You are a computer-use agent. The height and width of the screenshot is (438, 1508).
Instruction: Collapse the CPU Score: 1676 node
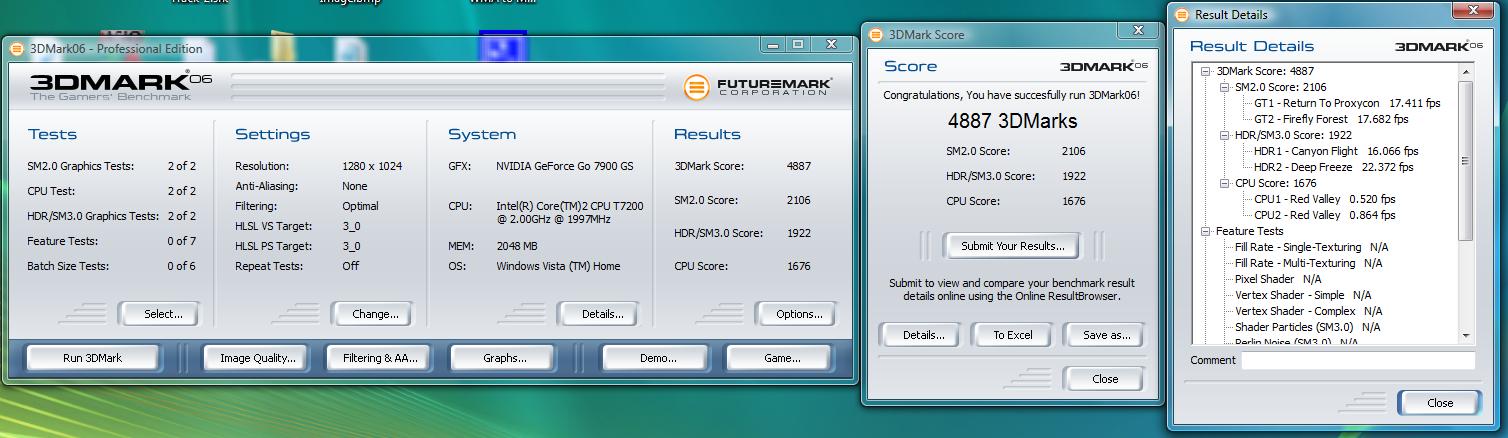pyautogui.click(x=1225, y=183)
